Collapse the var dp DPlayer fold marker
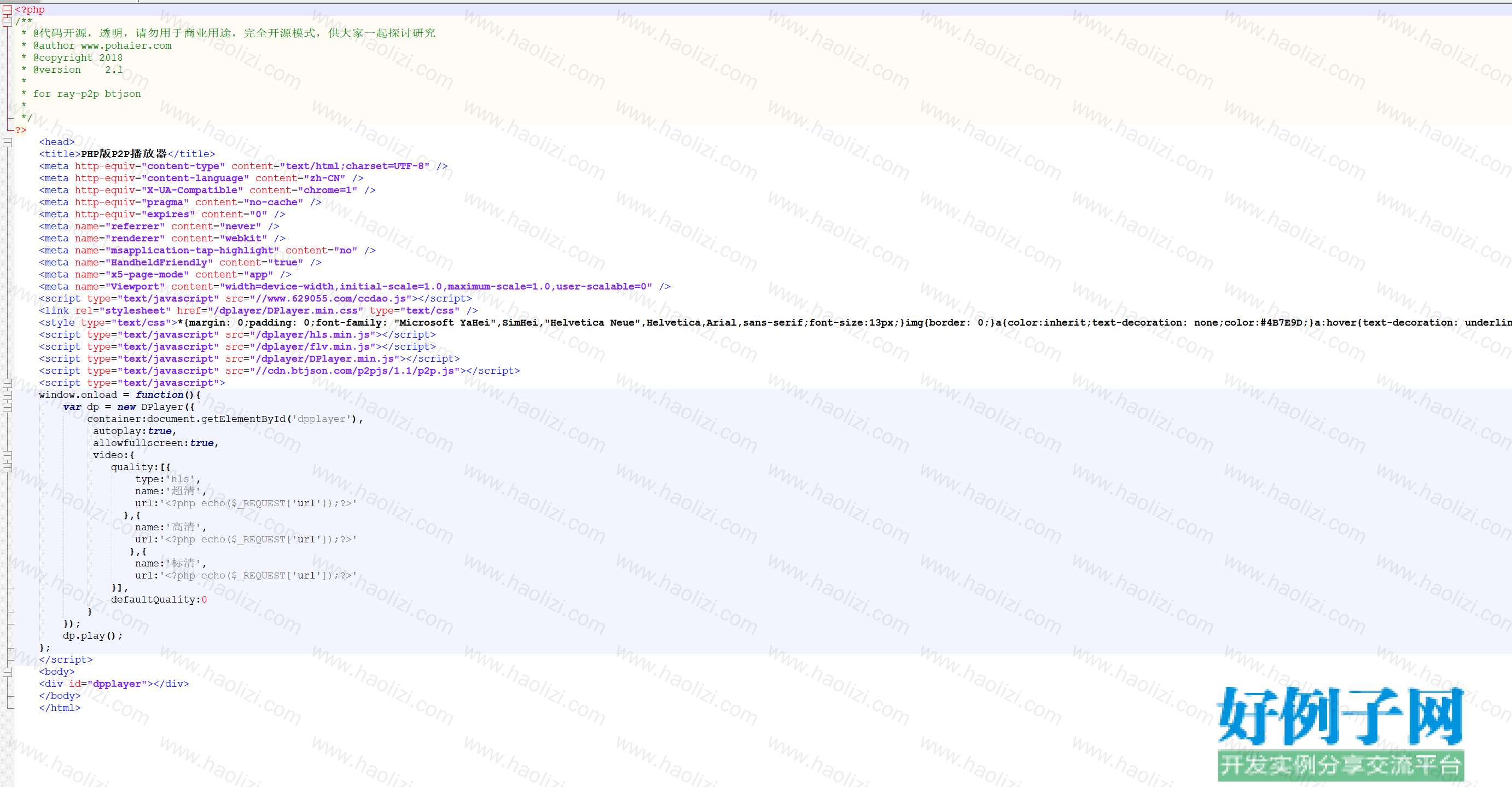 [7, 407]
